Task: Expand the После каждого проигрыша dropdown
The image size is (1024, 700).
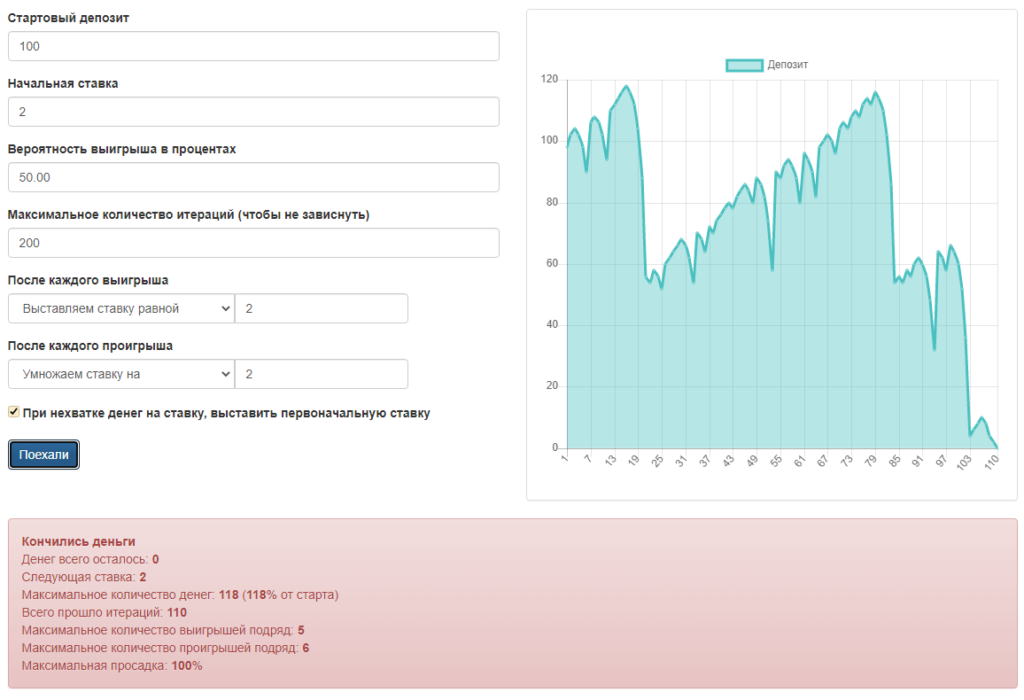Action: [121, 374]
